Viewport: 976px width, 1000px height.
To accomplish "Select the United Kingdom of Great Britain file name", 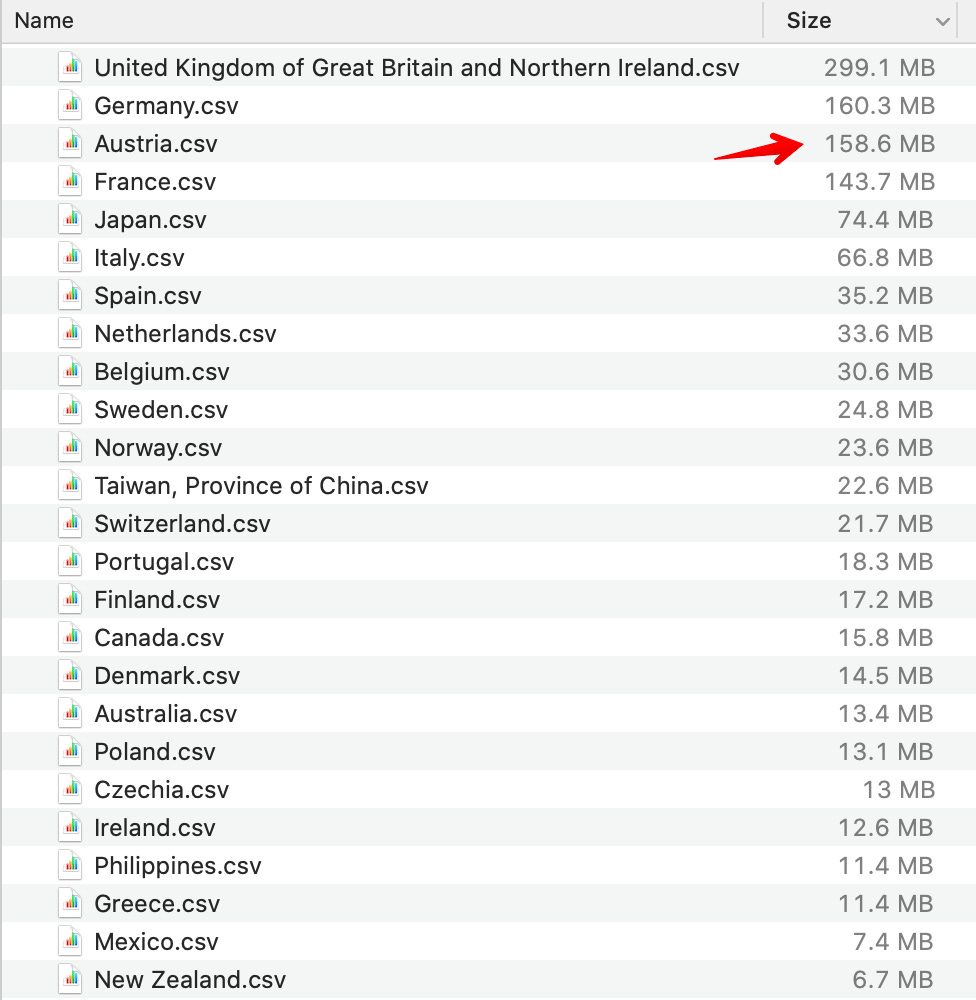I will [417, 68].
